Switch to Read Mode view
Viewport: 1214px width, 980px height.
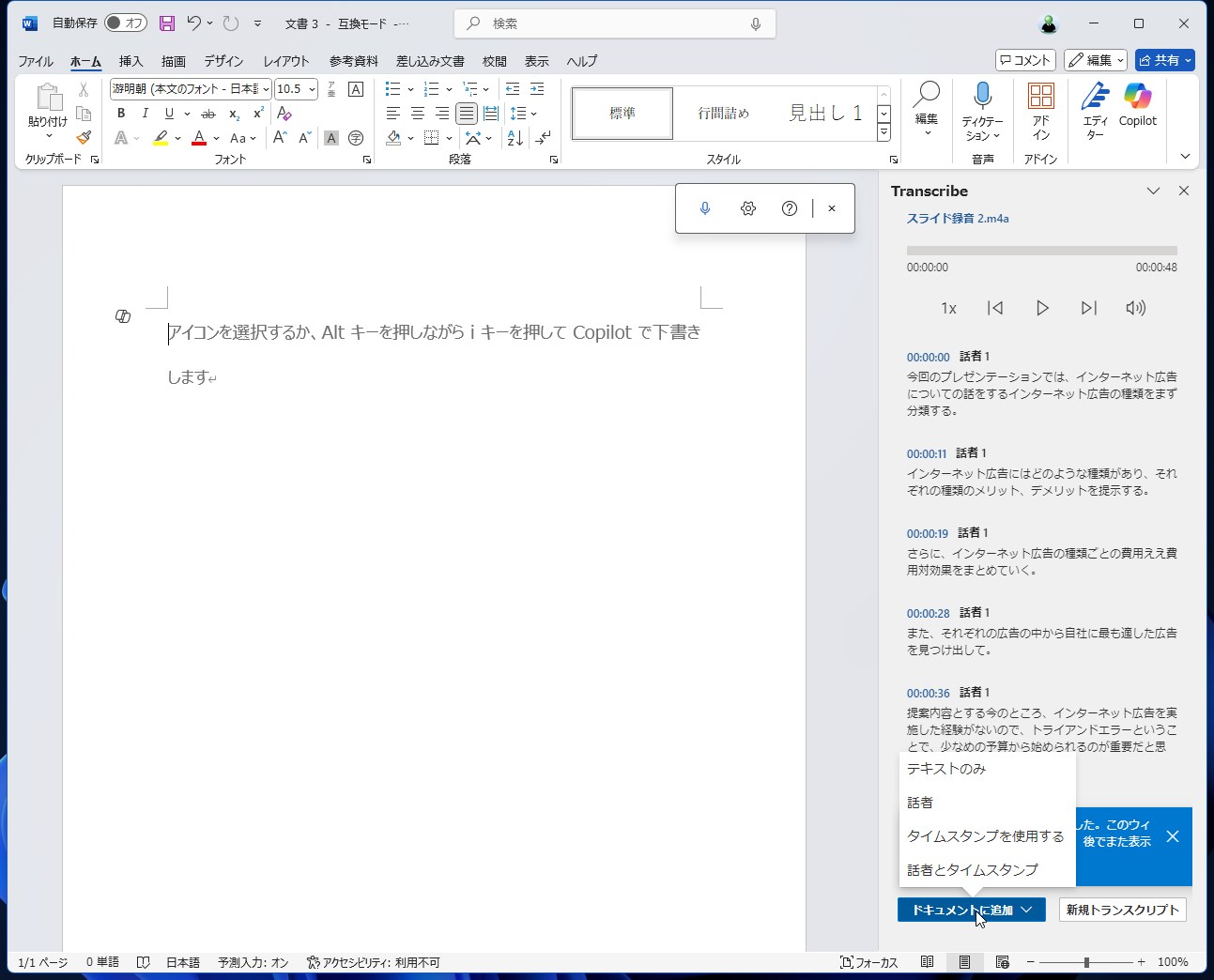(x=927, y=962)
